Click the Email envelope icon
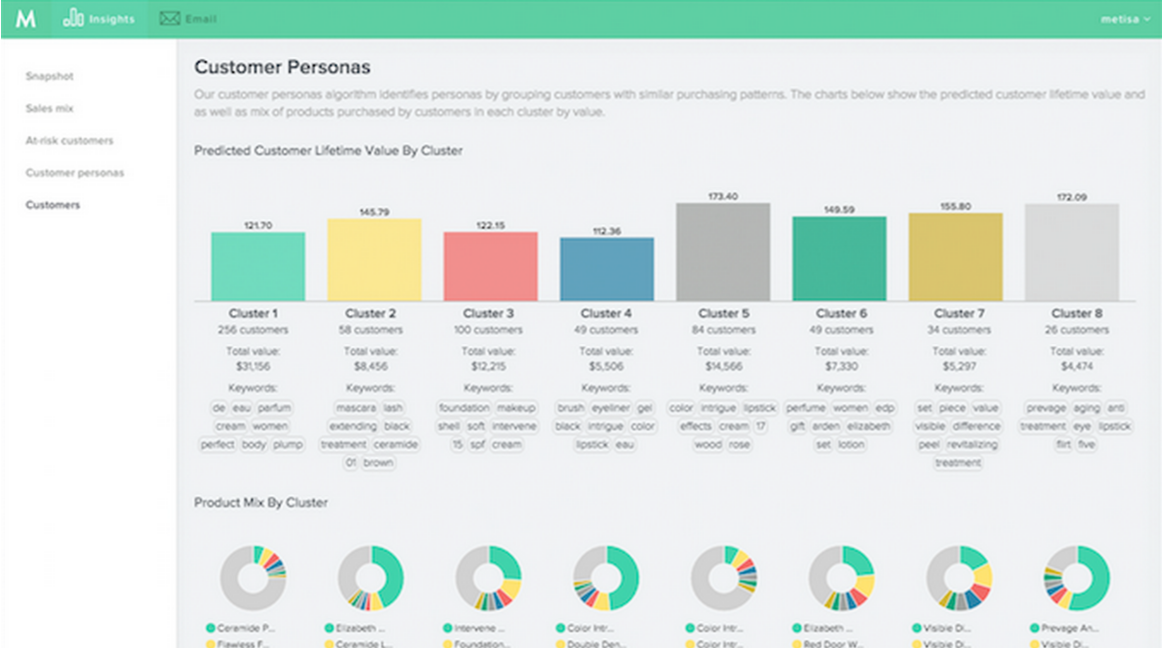 169,19
